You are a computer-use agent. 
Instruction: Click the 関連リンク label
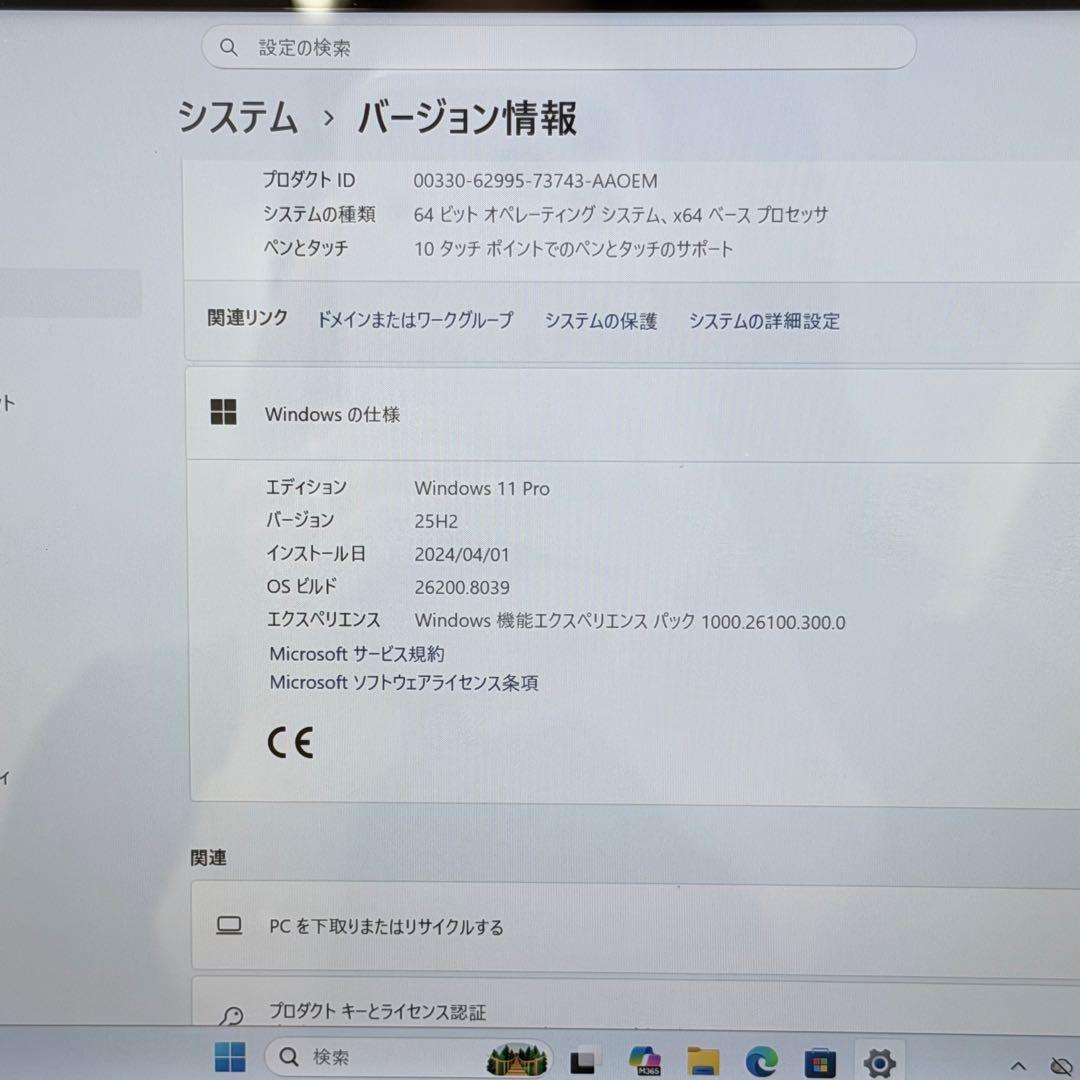coord(247,318)
